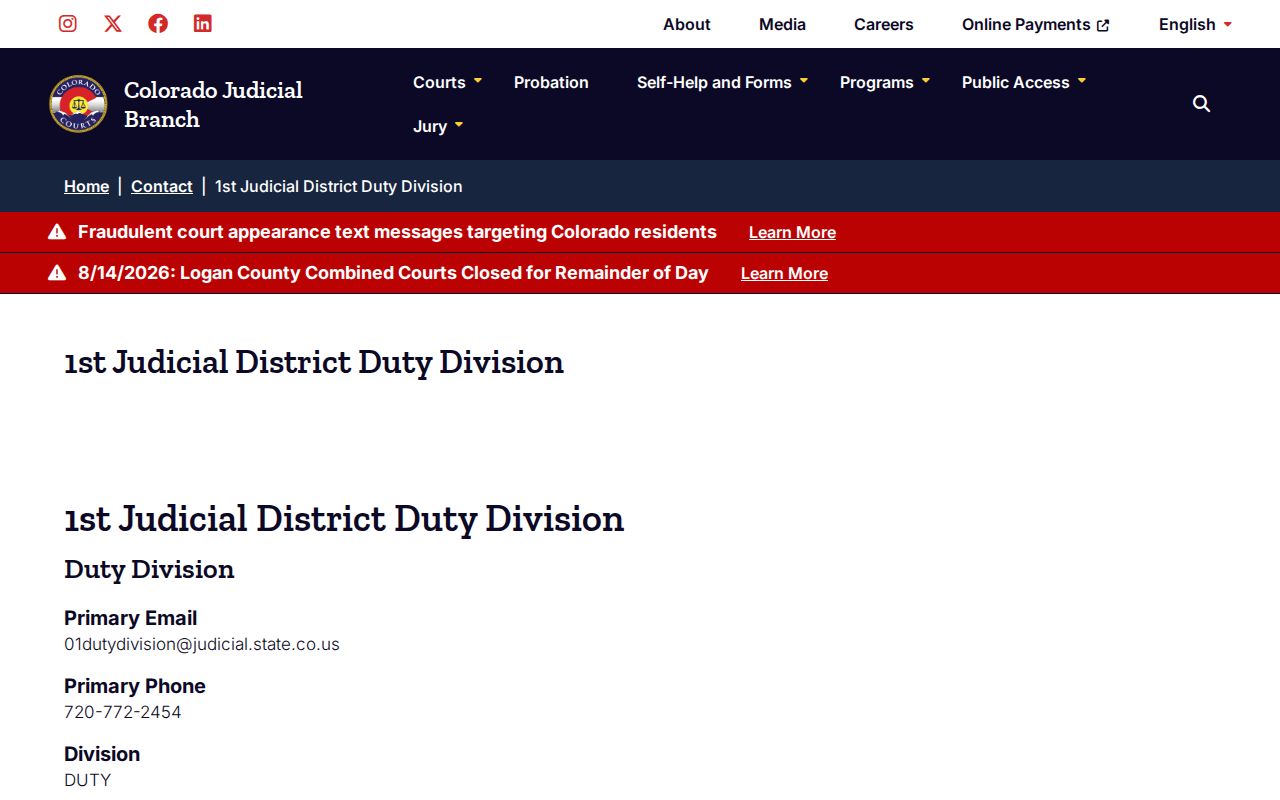
Task: Click Colorado Judicial Branch site title
Action: coord(213,104)
